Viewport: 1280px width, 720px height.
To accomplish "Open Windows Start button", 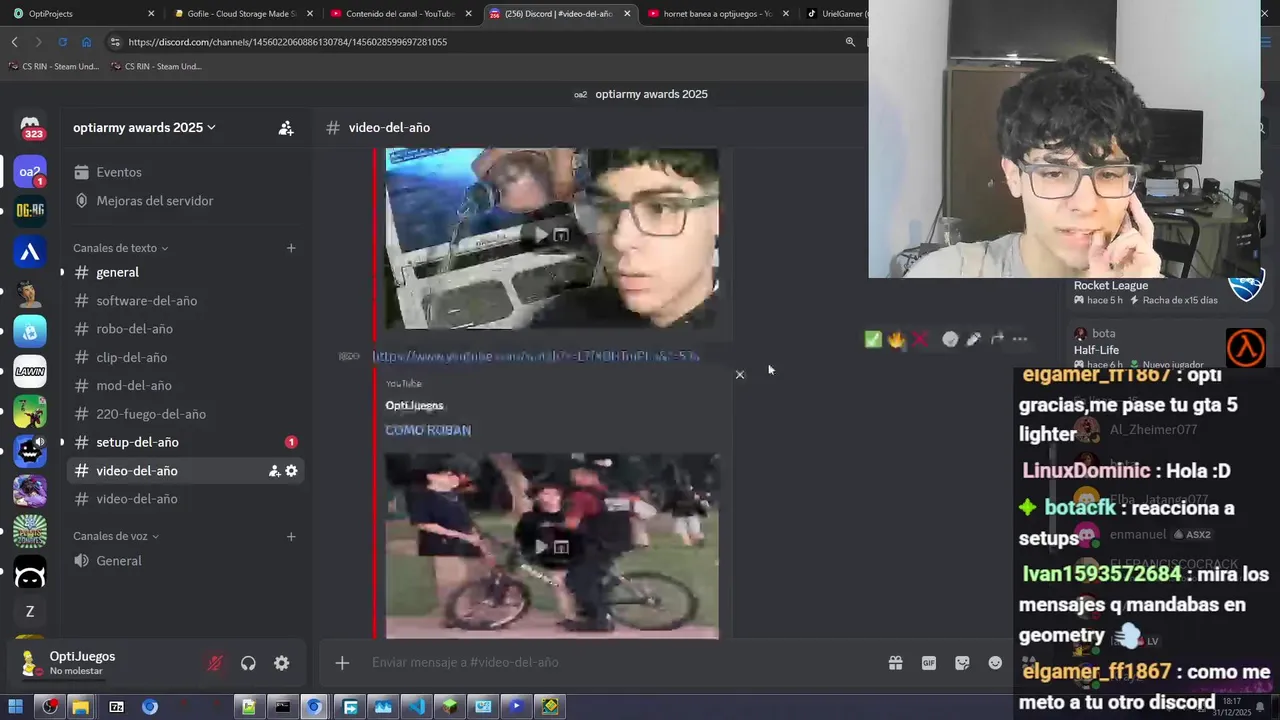I will click(x=15, y=707).
